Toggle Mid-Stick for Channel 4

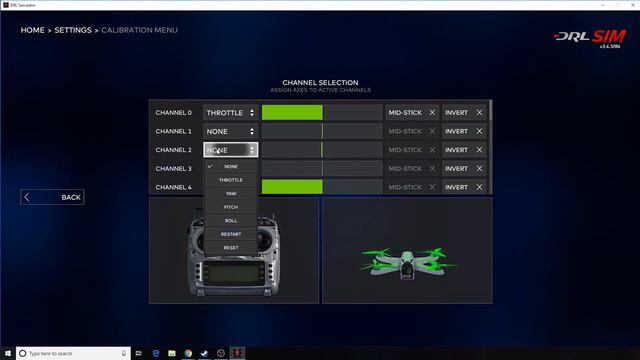[412, 187]
